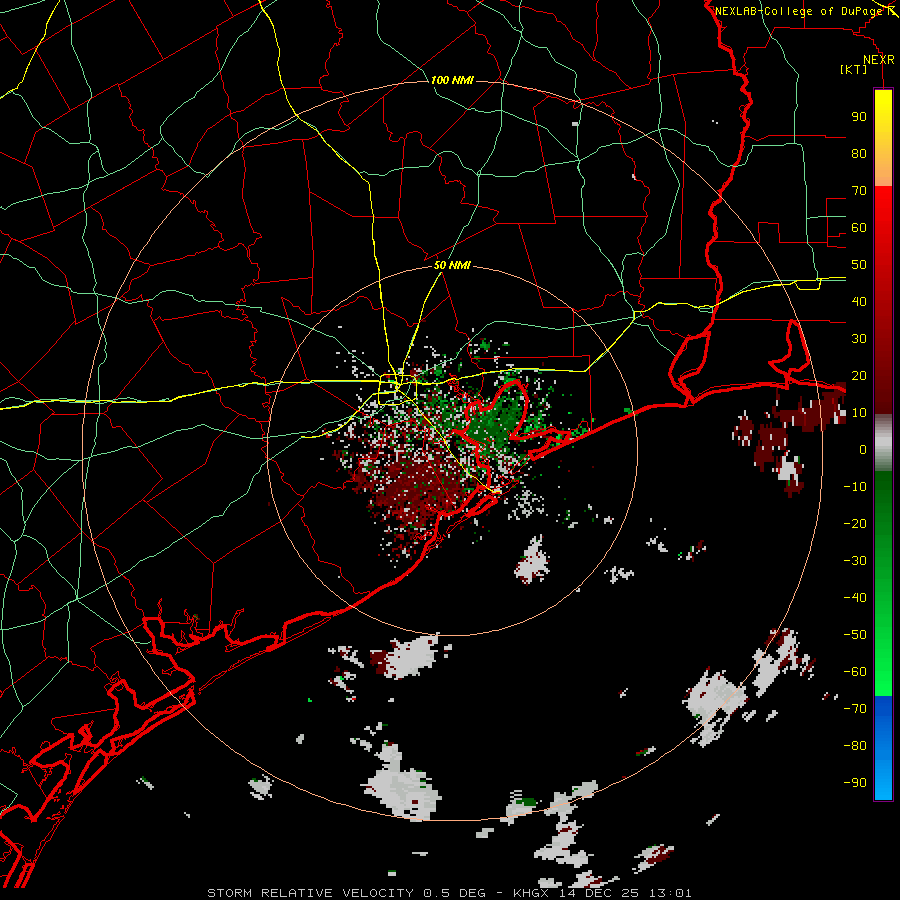Click the "-20" scale value
900x900 pixels.
[x=855, y=523]
